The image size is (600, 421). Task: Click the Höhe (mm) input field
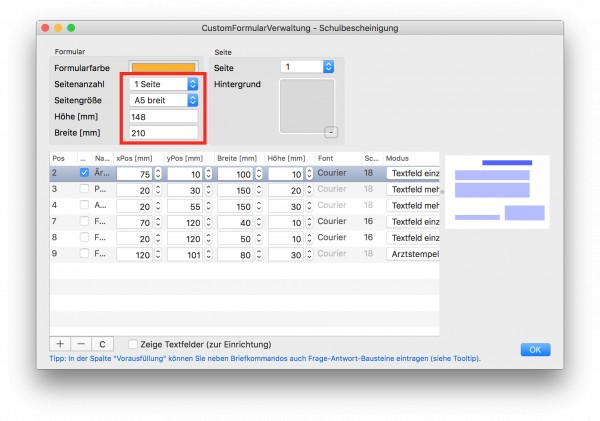click(164, 117)
